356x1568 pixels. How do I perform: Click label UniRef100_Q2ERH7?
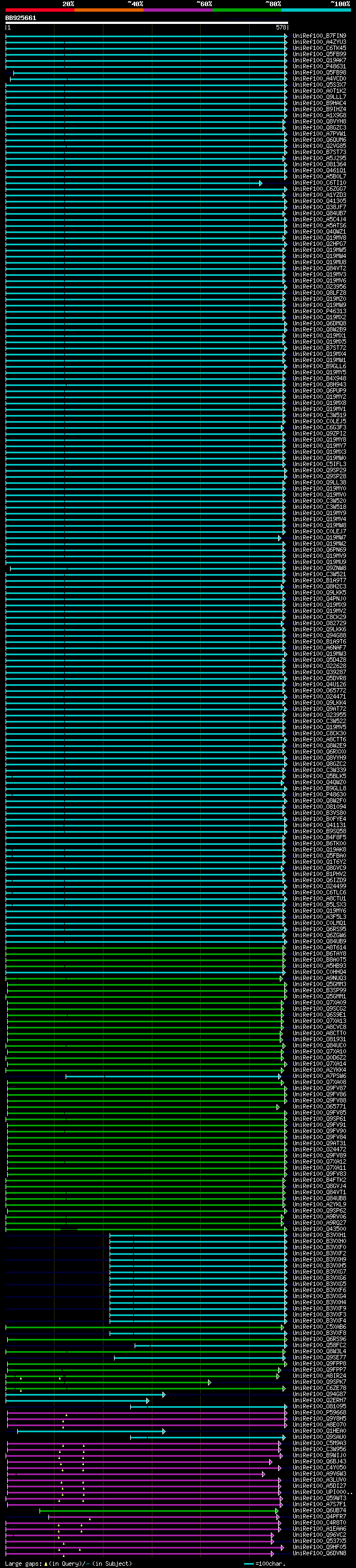click(x=319, y=1400)
